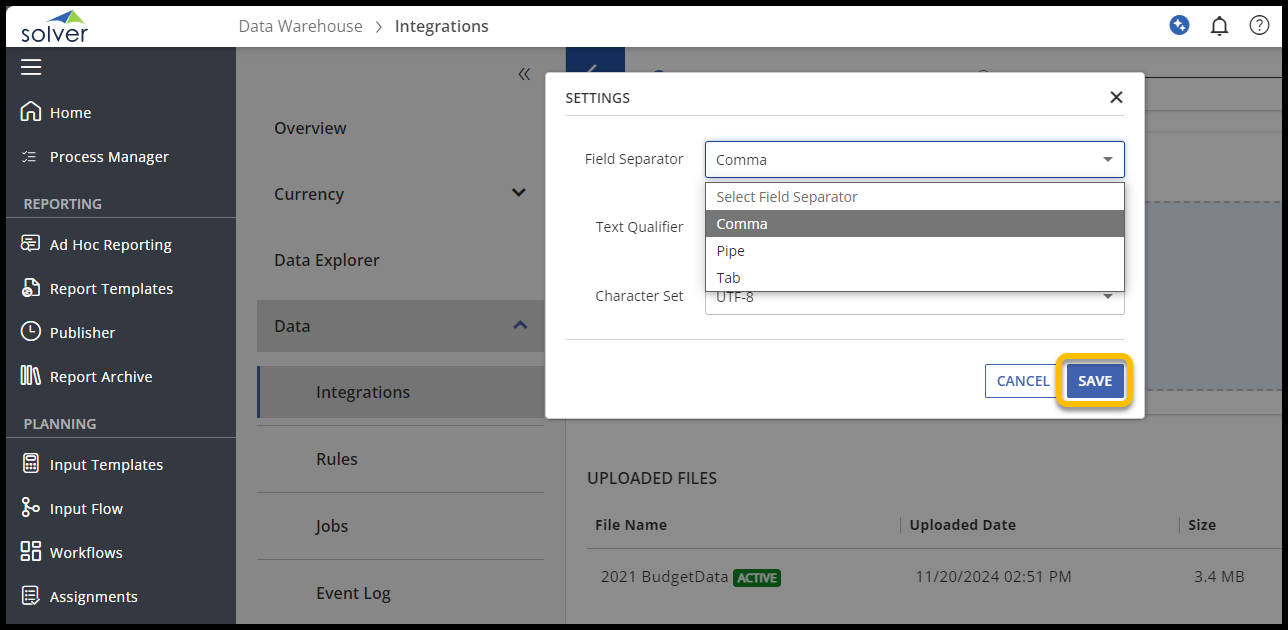The width and height of the screenshot is (1288, 630).
Task: Open the Field Separator dropdown
Action: (x=914, y=160)
